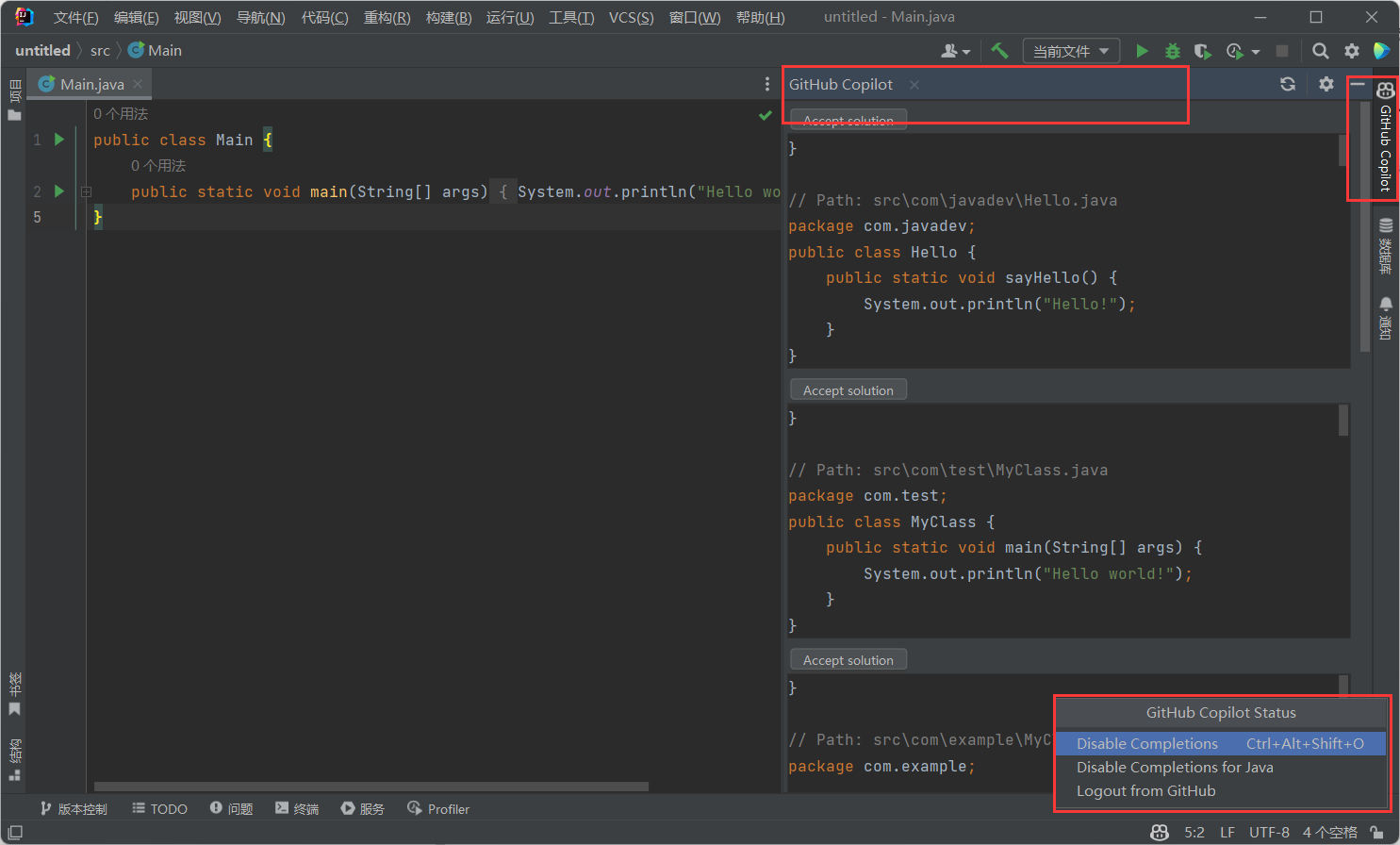
Task: Open TODO tool window
Action: [x=160, y=809]
